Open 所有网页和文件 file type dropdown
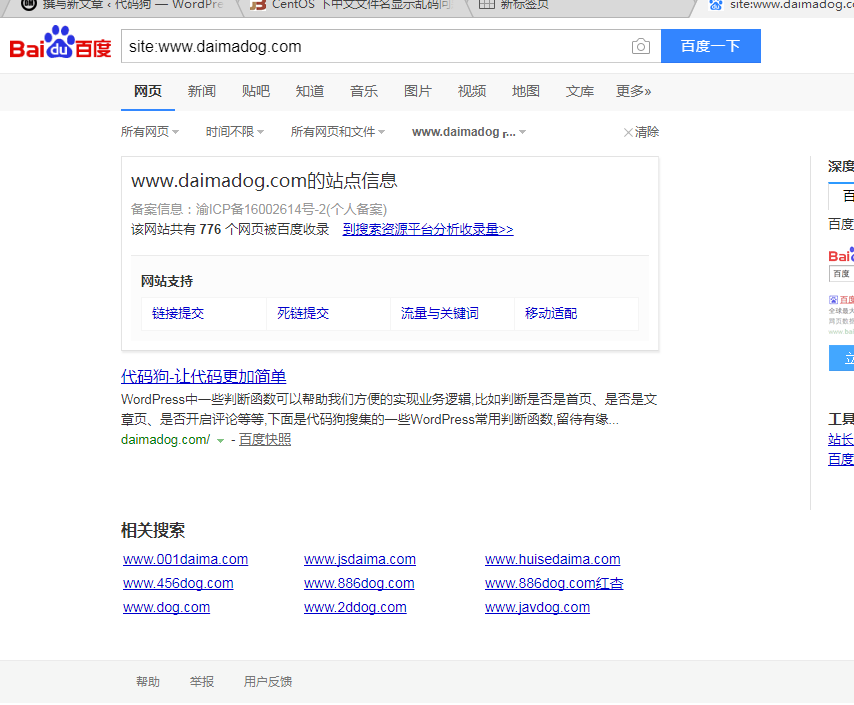854x705 pixels. coord(338,132)
